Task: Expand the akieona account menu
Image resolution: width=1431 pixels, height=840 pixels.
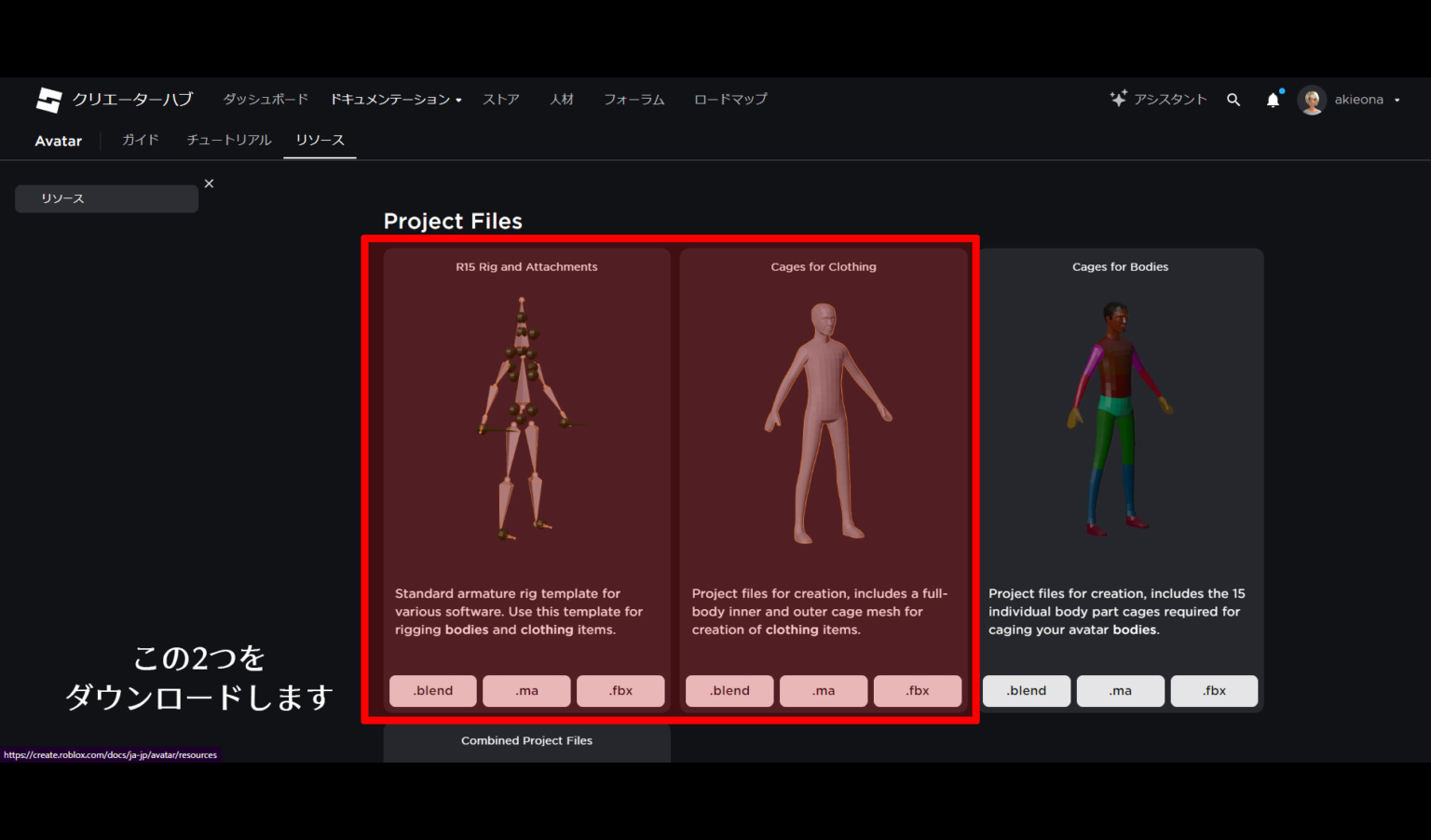Action: point(1397,100)
